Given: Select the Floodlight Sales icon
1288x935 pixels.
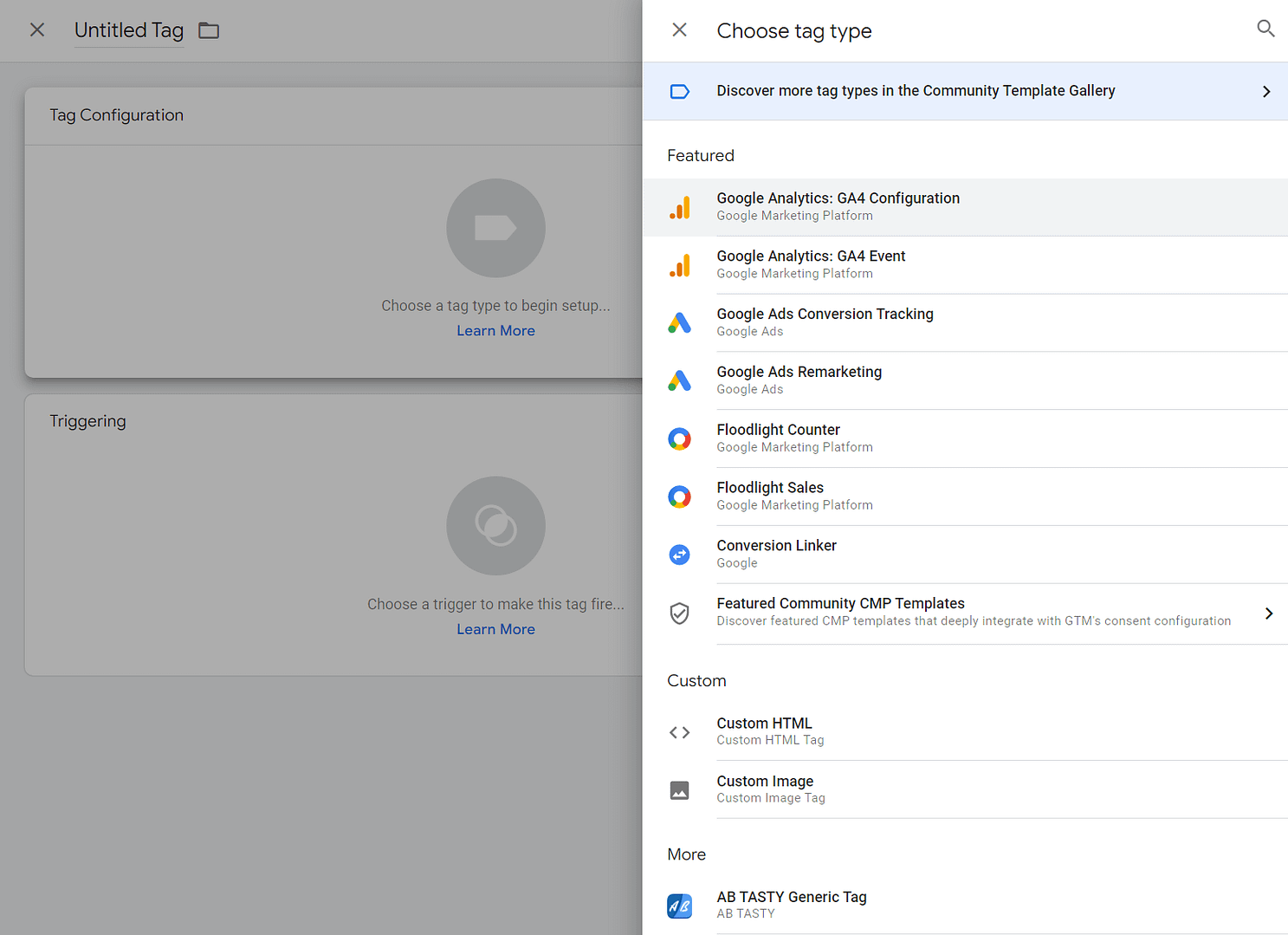Looking at the screenshot, I should click(x=680, y=497).
